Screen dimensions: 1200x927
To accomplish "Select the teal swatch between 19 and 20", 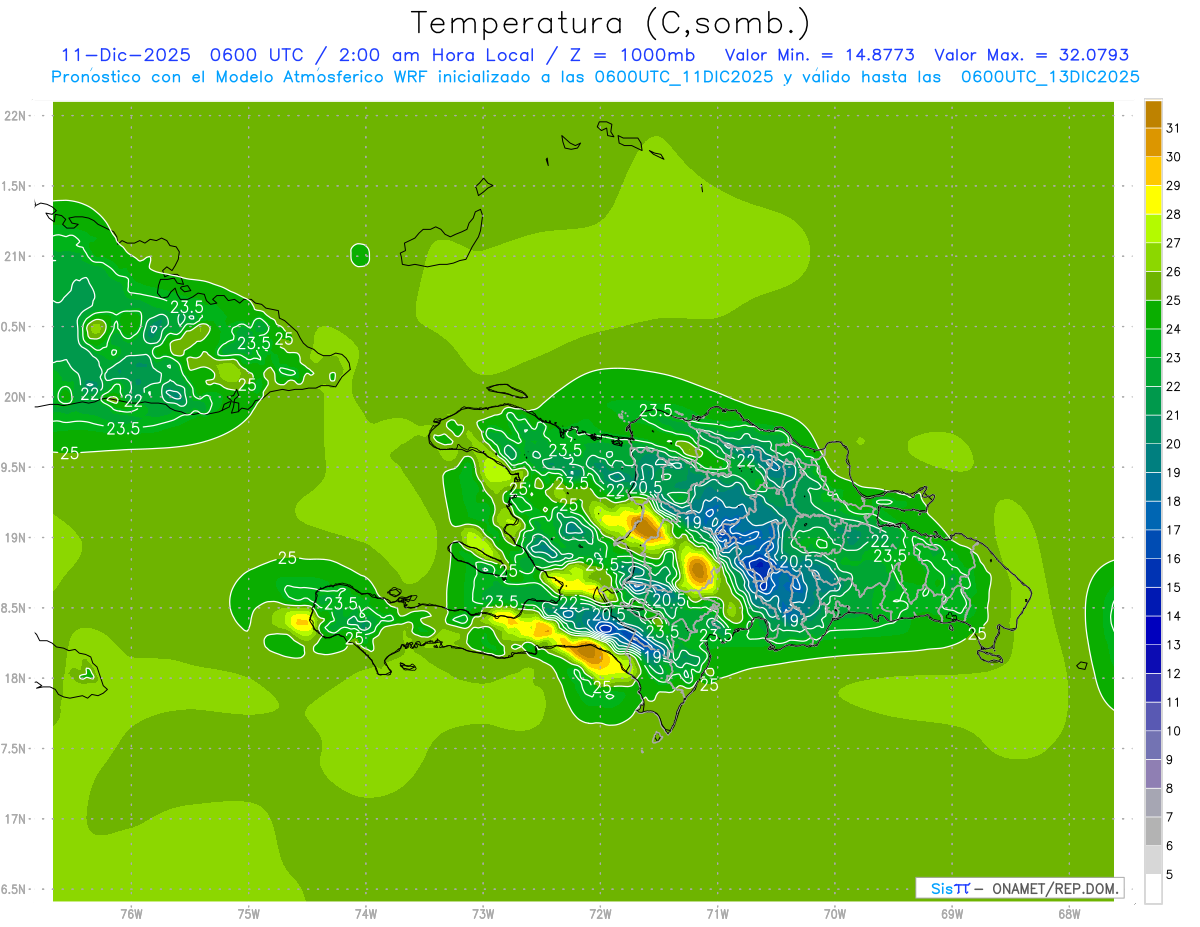I will pyautogui.click(x=1153, y=458).
